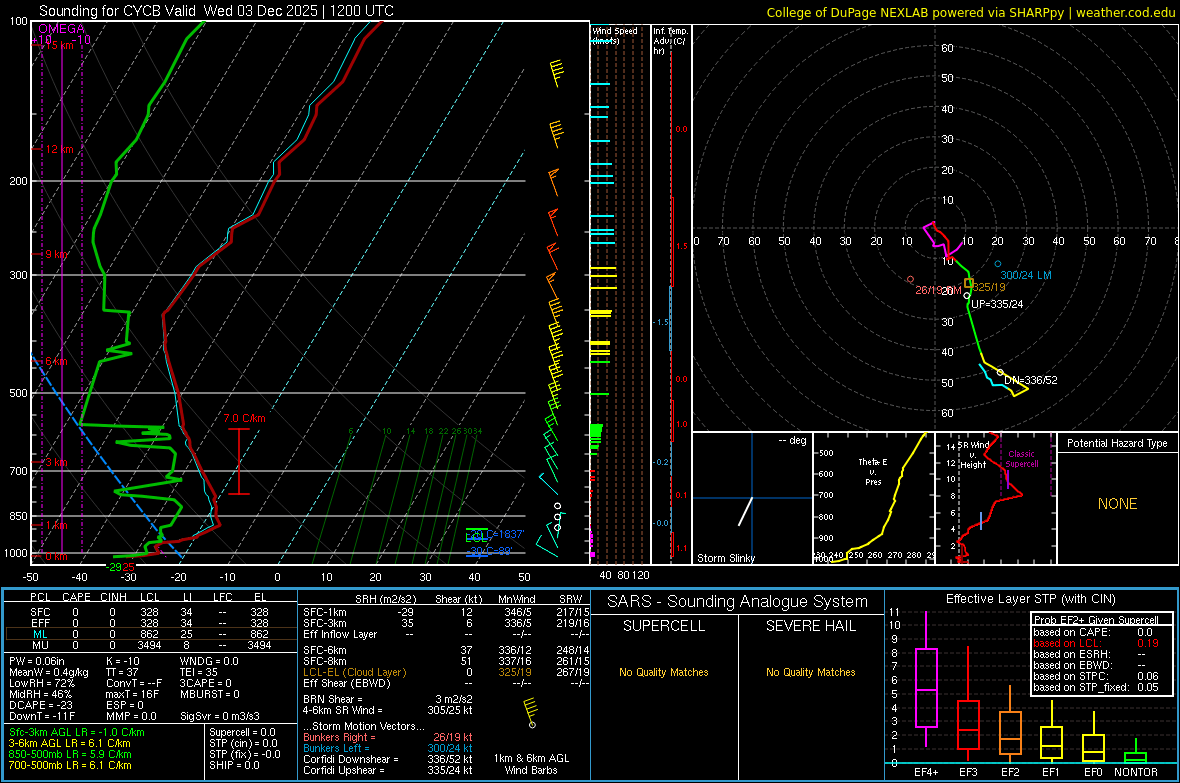The width and height of the screenshot is (1180, 783).
Task: Click the 850-500mb LR value
Action: tap(70, 754)
